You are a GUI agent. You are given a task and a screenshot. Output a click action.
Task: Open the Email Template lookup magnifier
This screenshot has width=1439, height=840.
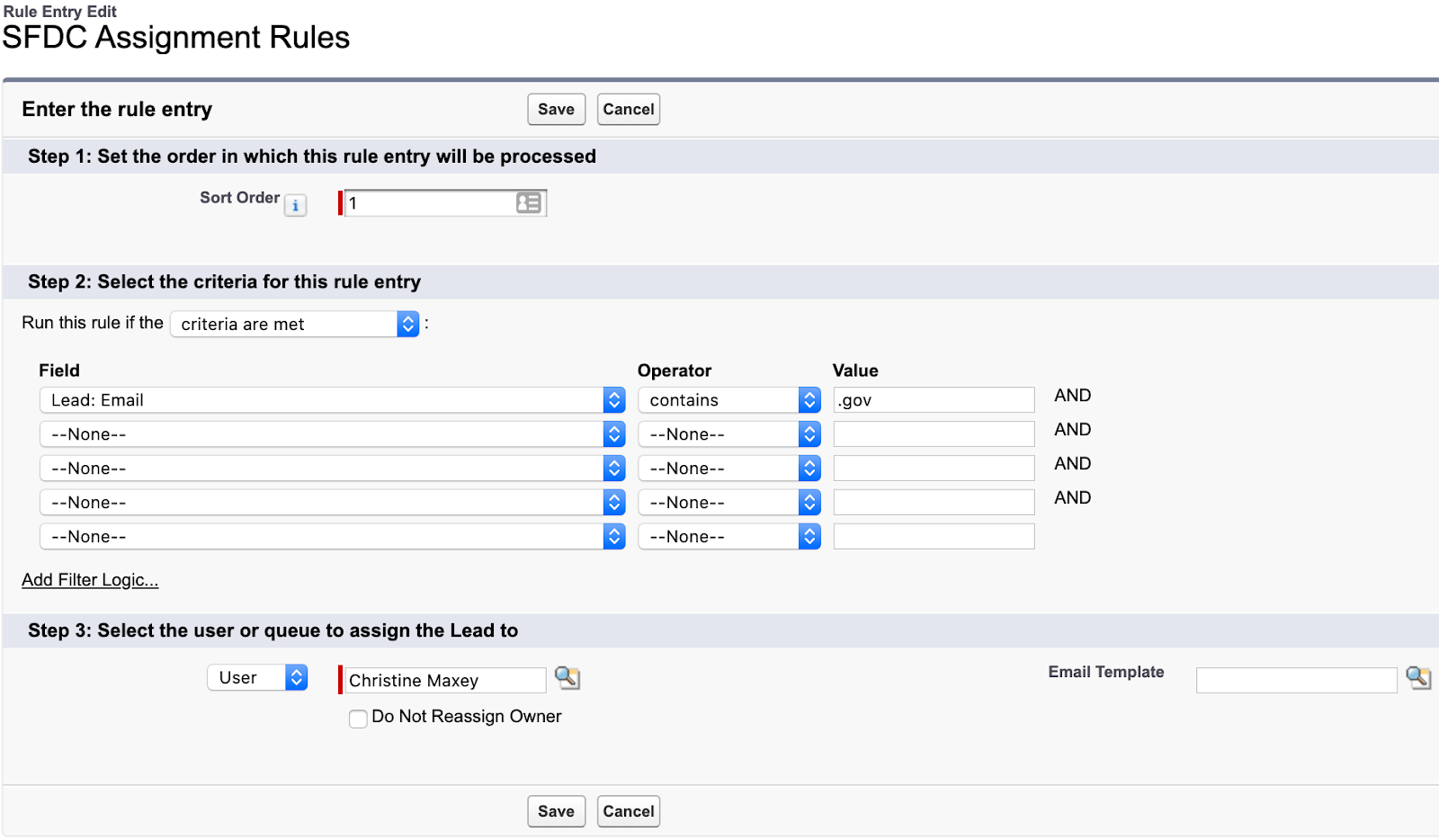pos(1418,678)
